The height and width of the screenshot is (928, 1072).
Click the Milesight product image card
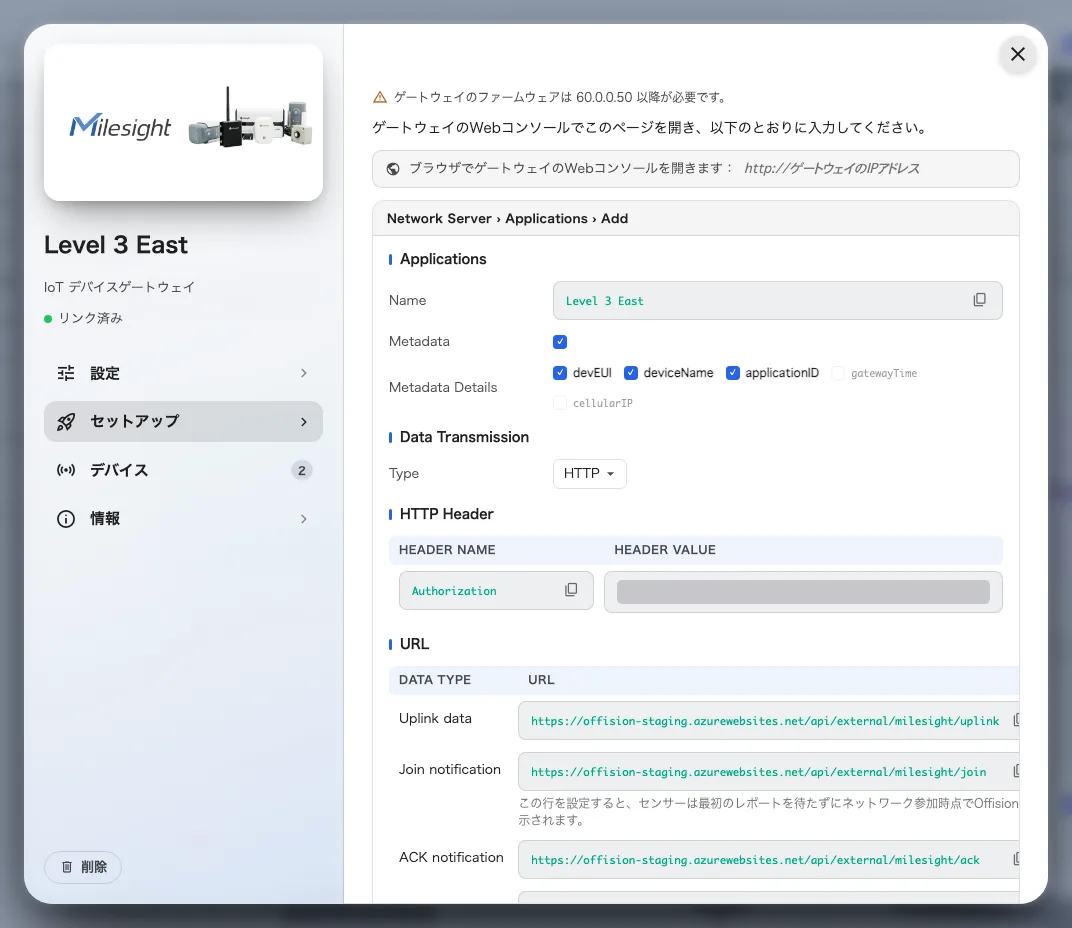[x=183, y=122]
